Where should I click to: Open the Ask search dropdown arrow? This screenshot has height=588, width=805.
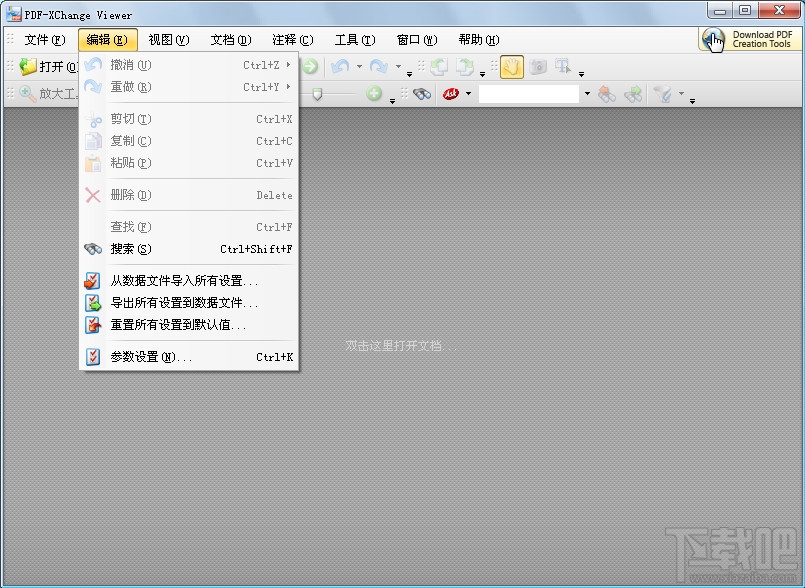[x=467, y=94]
